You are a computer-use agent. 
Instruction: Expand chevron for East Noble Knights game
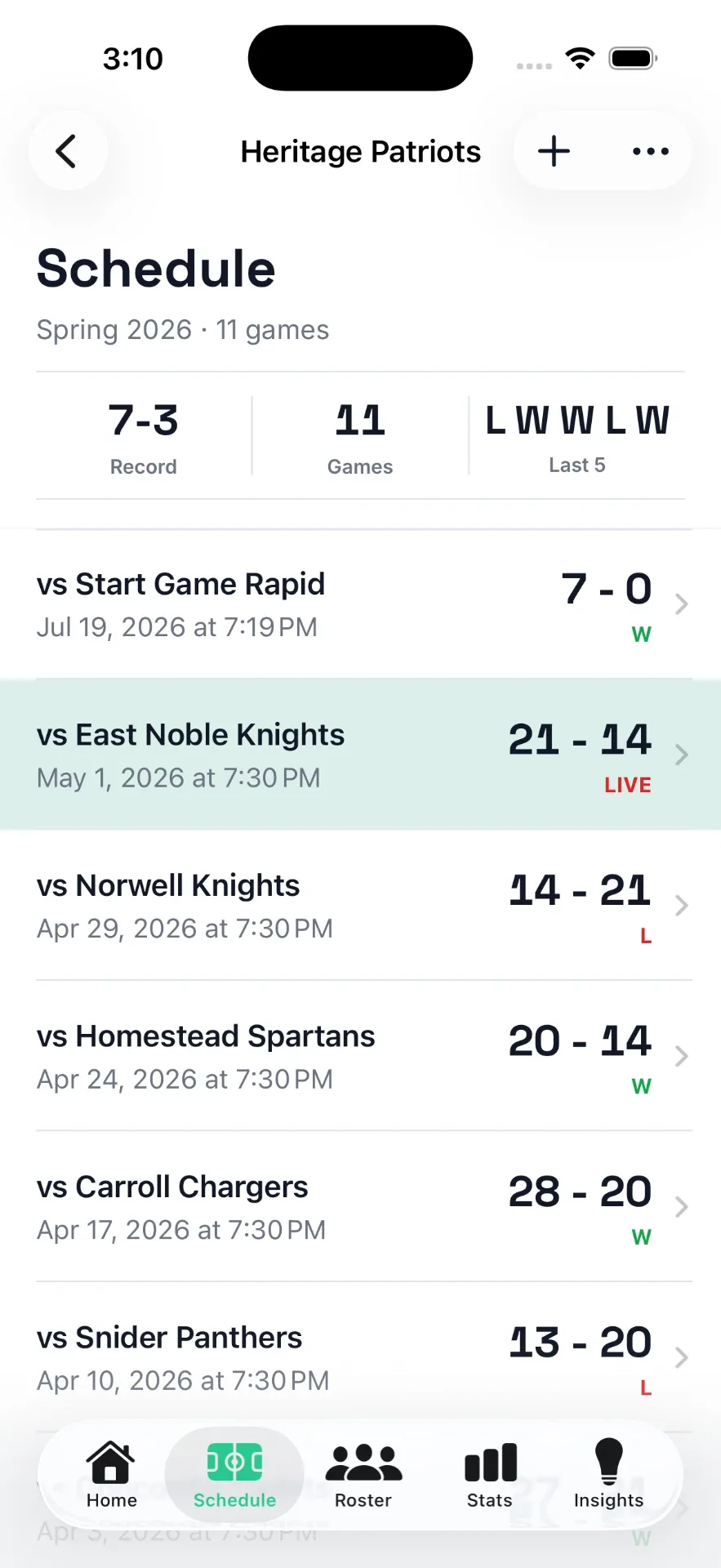[682, 755]
